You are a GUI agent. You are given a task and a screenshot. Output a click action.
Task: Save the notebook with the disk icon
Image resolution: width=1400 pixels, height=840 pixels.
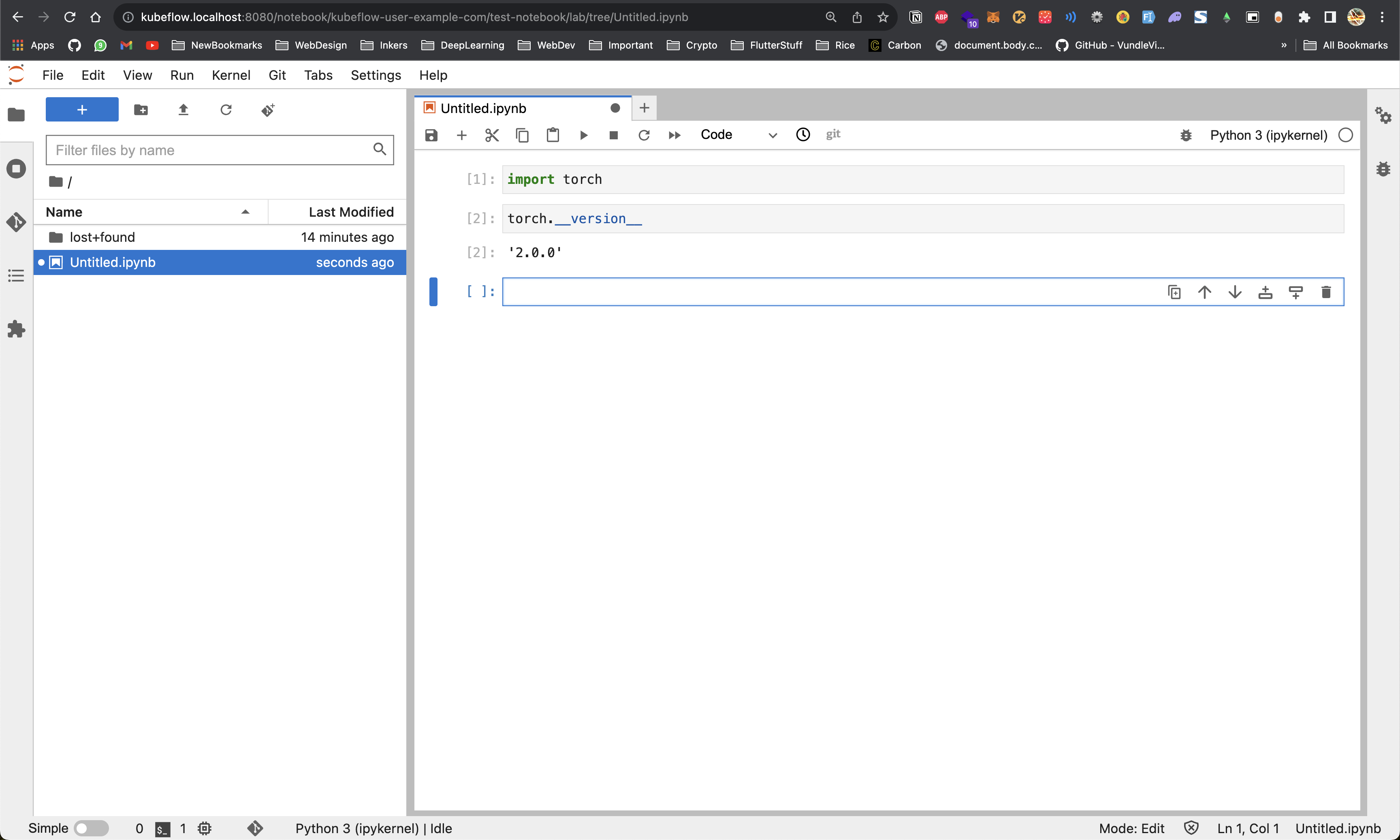(x=431, y=135)
